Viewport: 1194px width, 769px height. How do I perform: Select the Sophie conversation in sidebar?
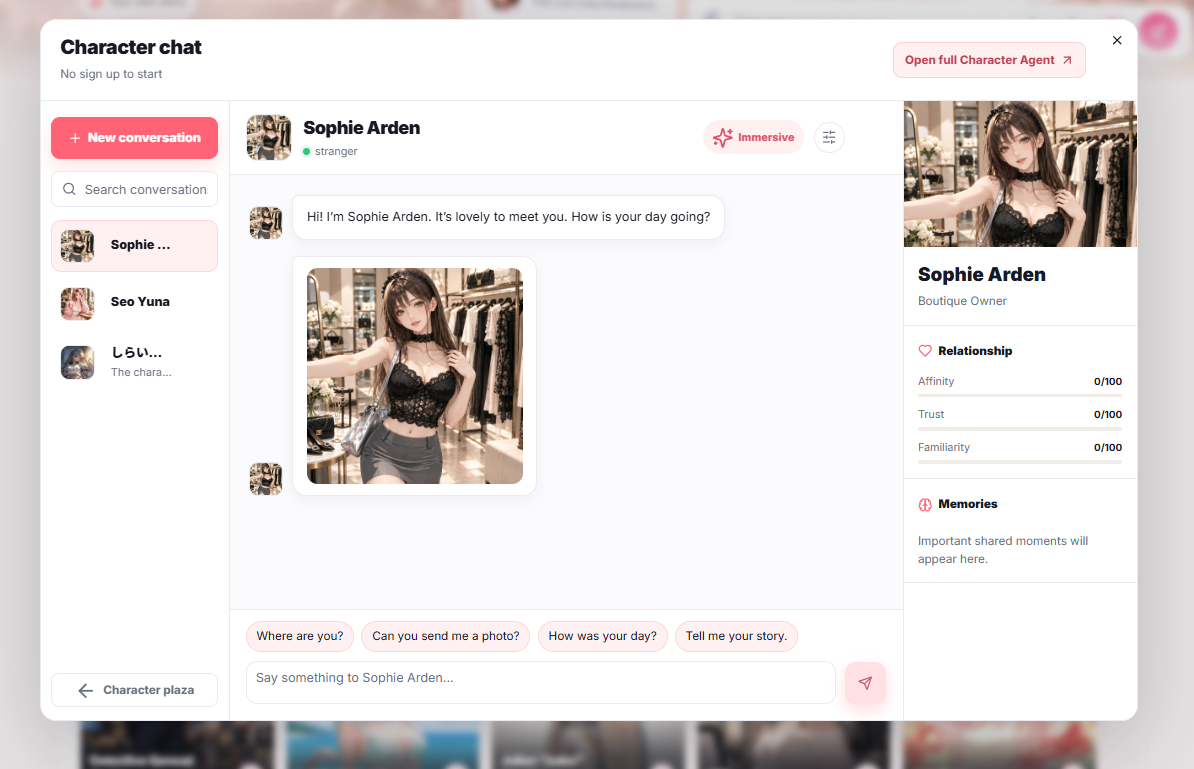(x=134, y=246)
